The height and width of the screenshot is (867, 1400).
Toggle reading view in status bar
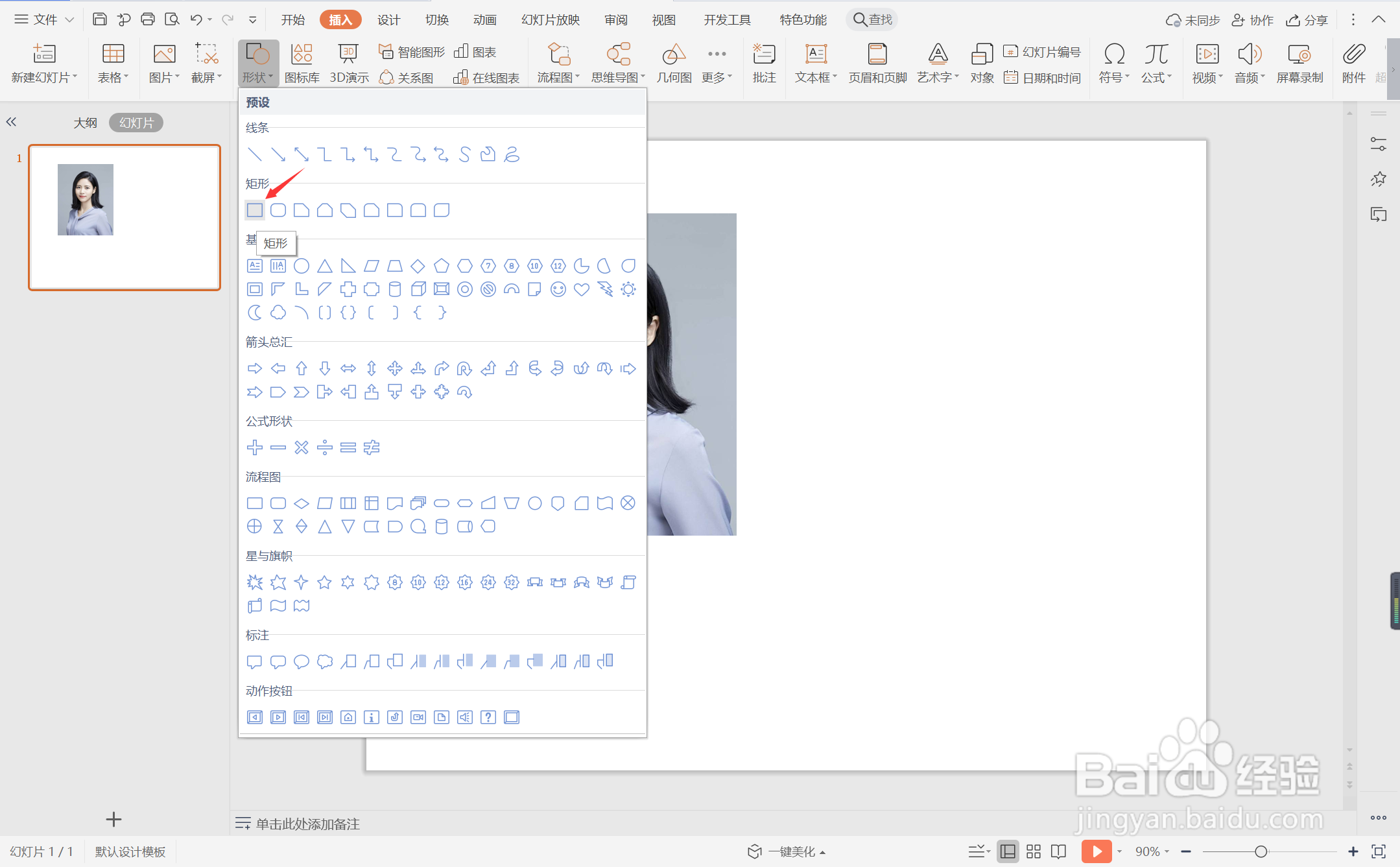pyautogui.click(x=1058, y=851)
